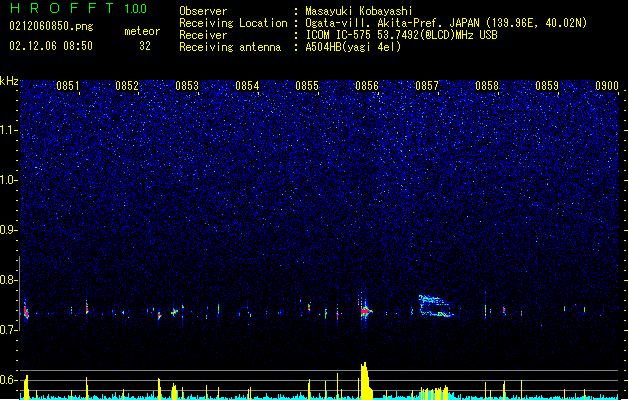Click receiver ICOM IC-575 53.7492 MHz text
The height and width of the screenshot is (400, 629).
pos(401,35)
